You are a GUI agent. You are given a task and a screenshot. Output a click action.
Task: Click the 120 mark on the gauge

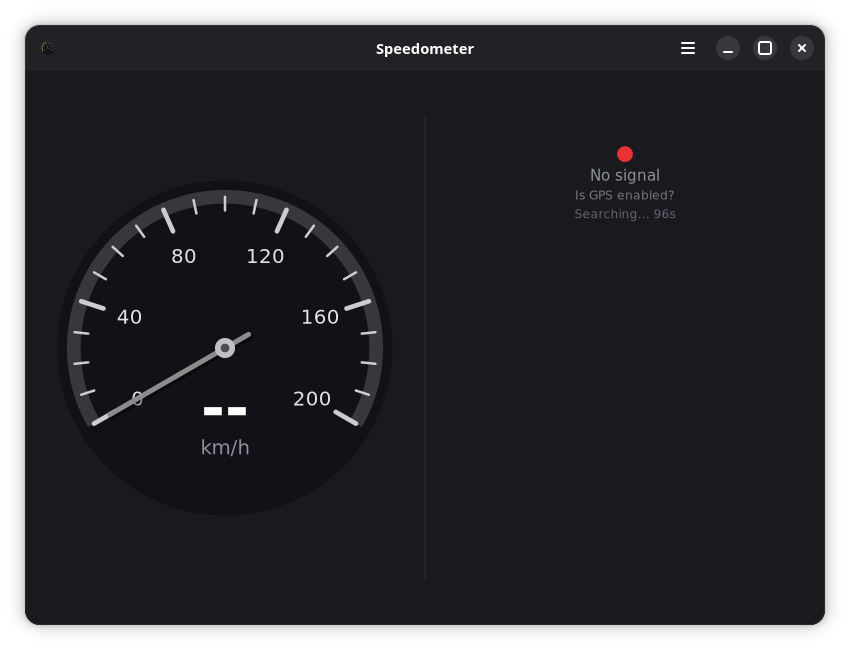(x=265, y=256)
